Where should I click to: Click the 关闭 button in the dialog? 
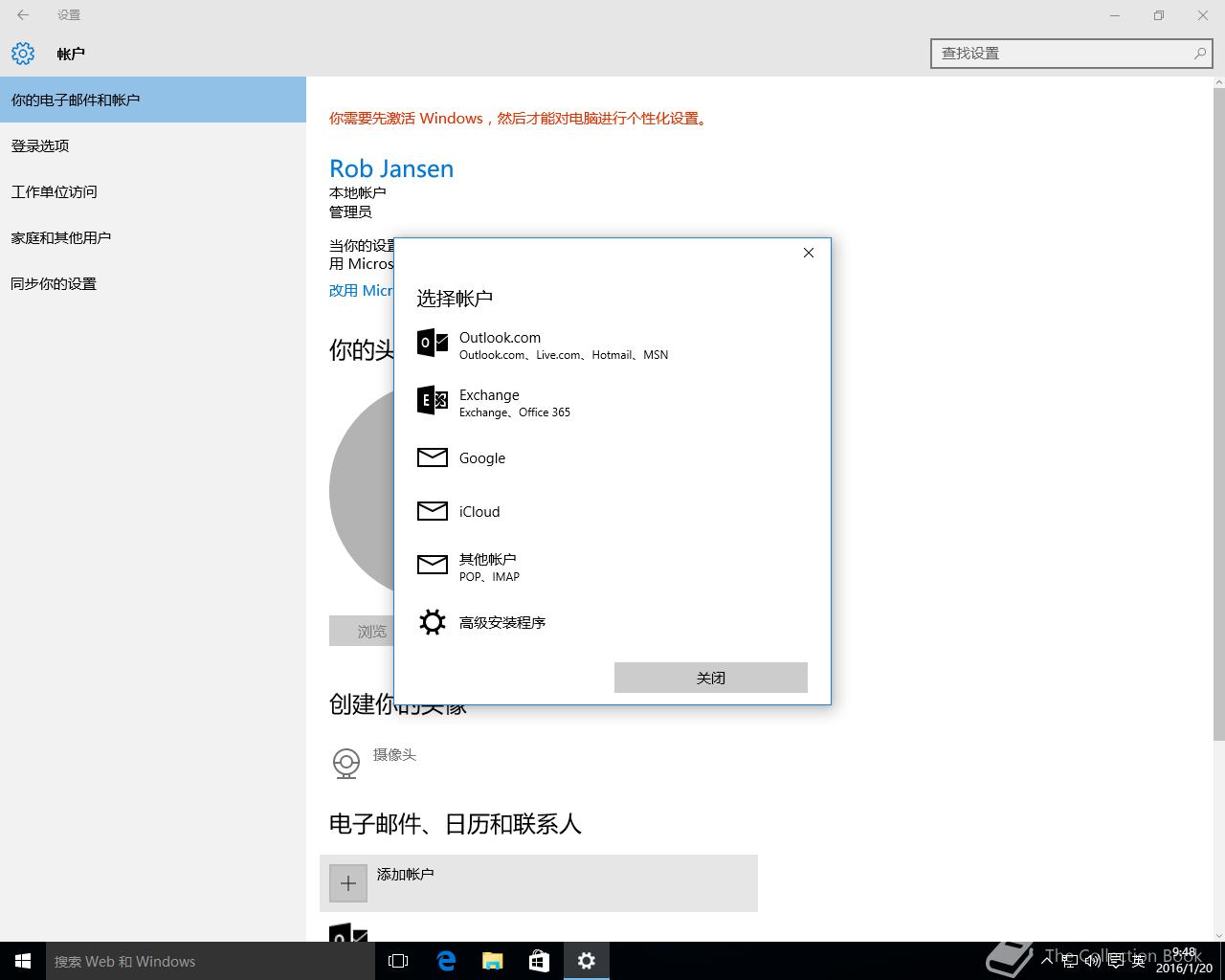[x=711, y=678]
